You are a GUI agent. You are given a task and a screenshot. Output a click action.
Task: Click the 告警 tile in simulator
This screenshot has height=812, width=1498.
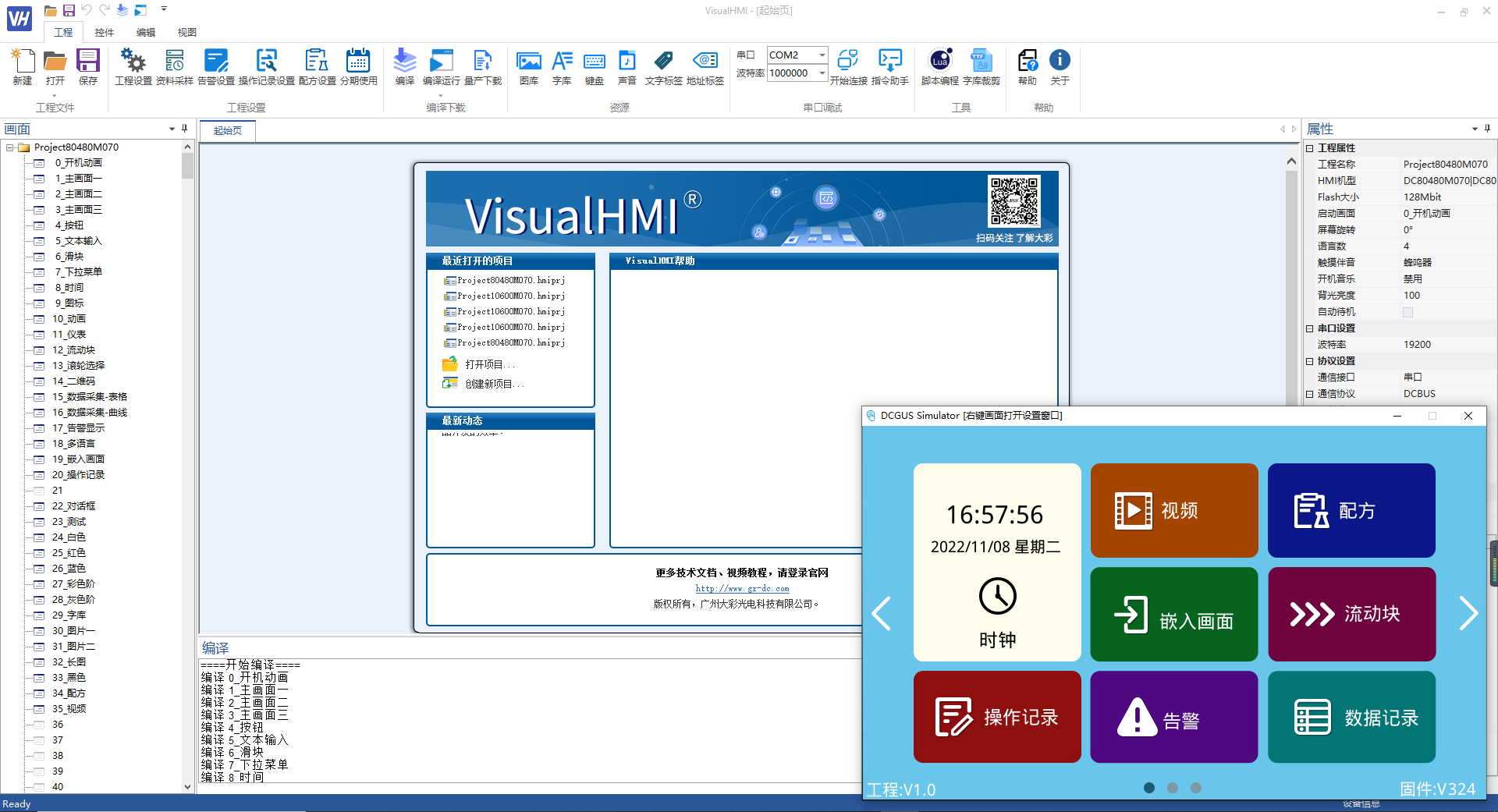[1174, 717]
